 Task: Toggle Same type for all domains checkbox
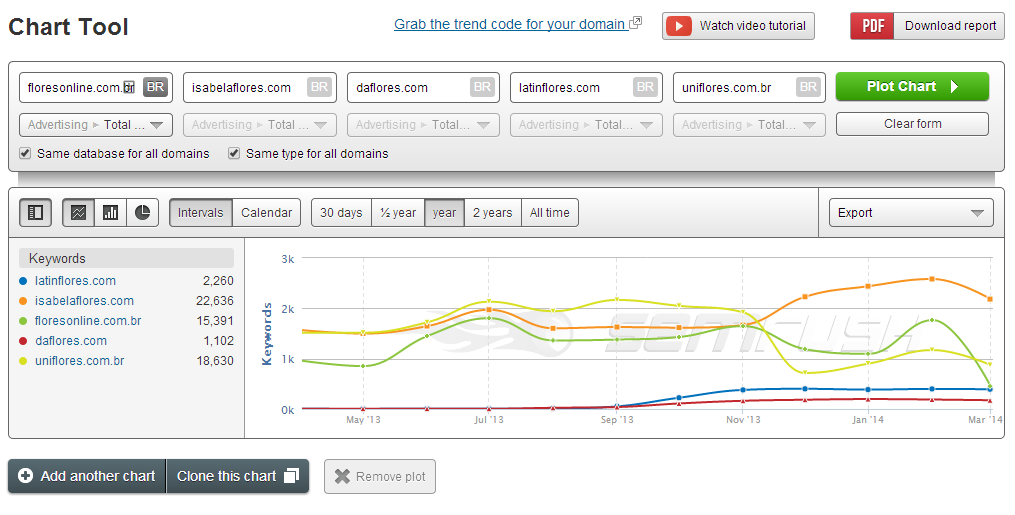coord(234,154)
